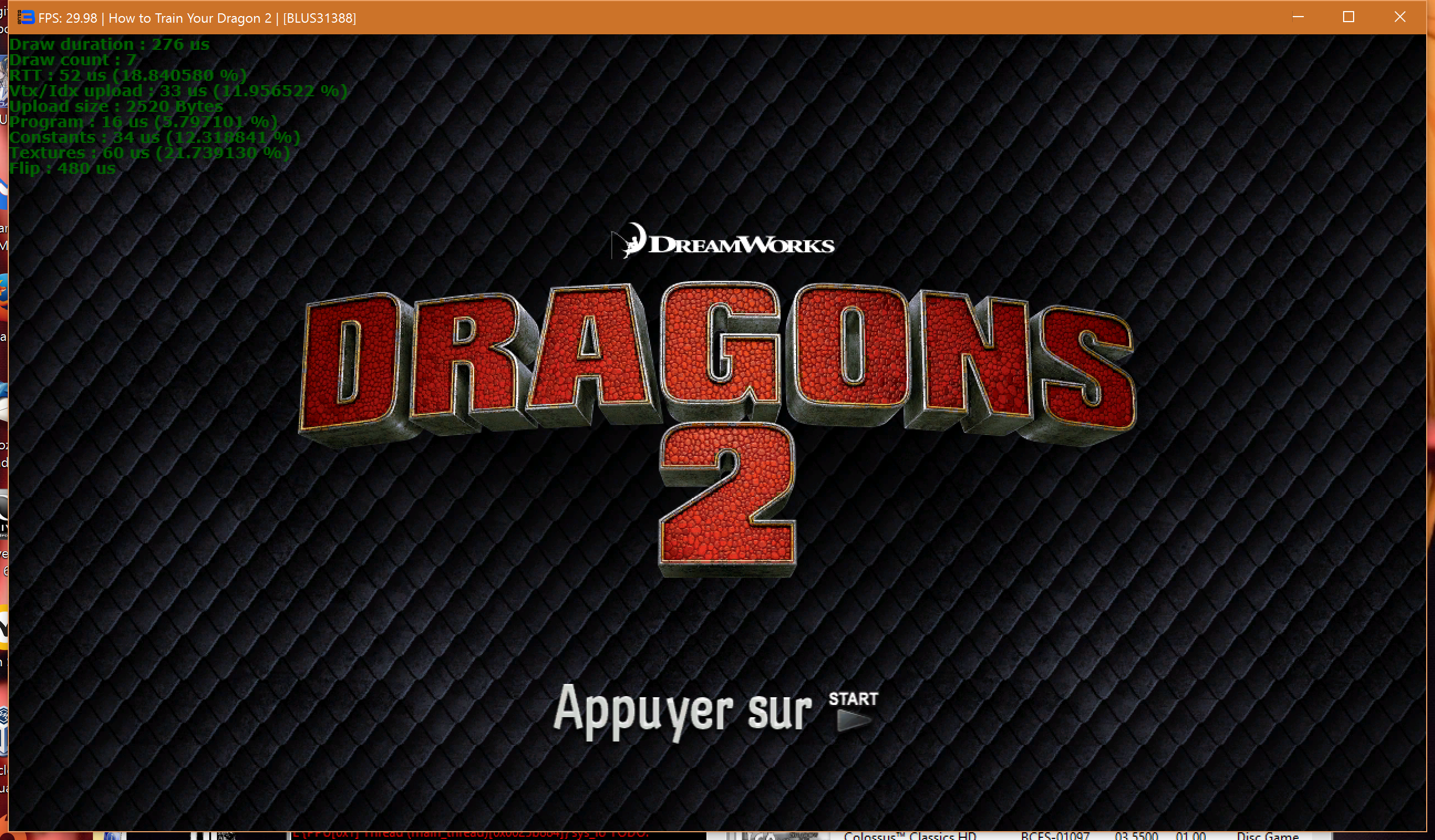Maximize the How to Train Your Dragon window
Image resolution: width=1435 pixels, height=840 pixels.
point(1349,17)
